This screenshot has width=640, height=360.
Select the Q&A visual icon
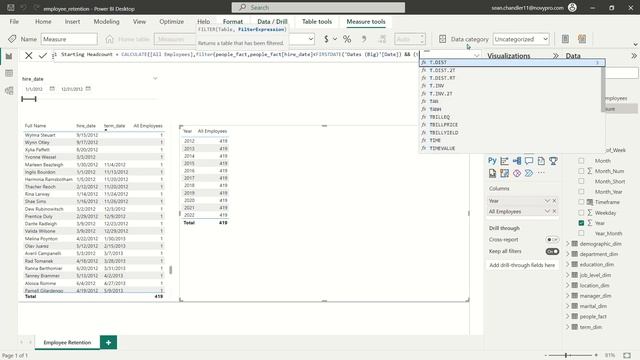529,161
